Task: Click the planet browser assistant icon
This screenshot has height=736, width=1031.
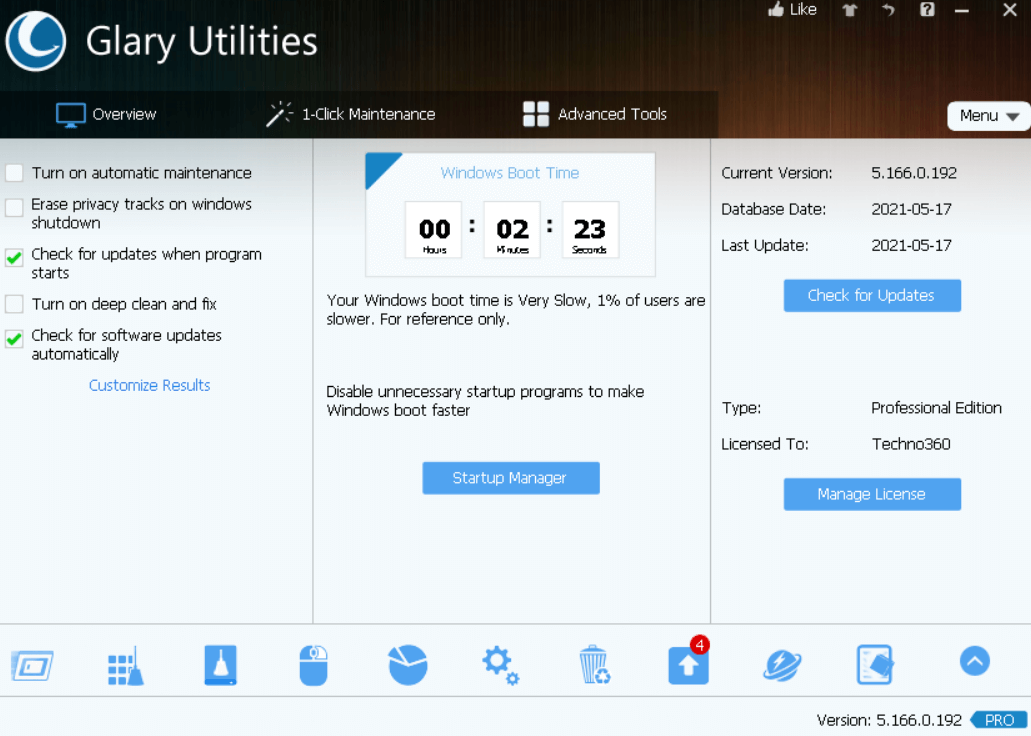Action: pos(781,665)
